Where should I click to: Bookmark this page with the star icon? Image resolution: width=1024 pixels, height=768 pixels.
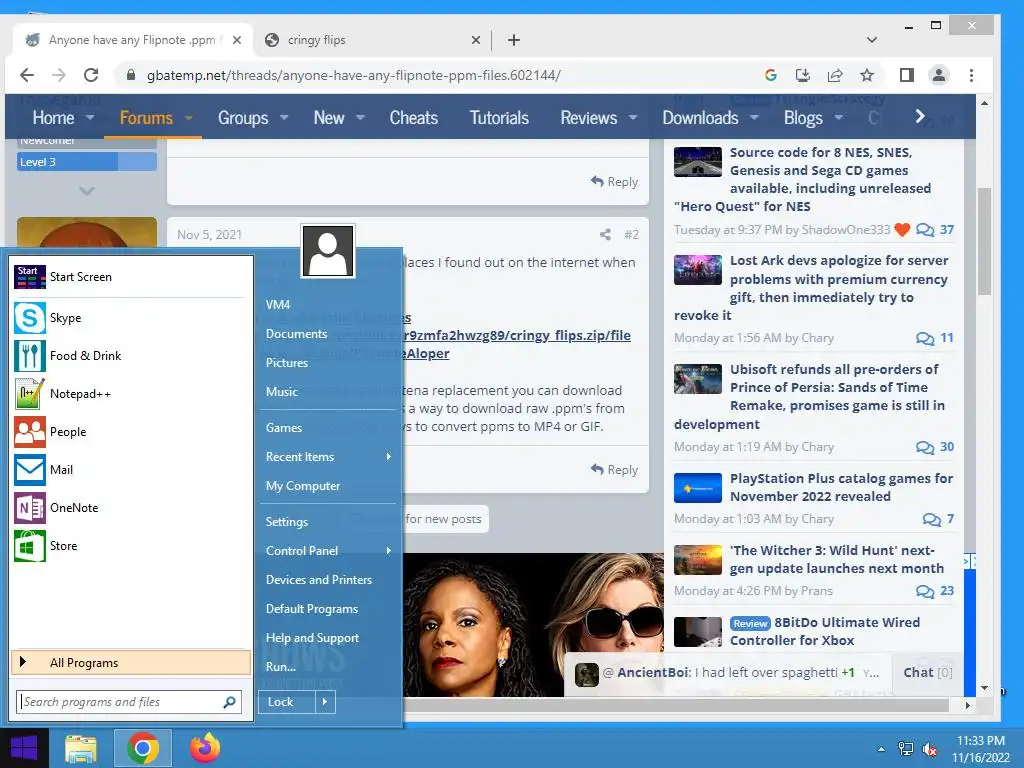(x=867, y=75)
